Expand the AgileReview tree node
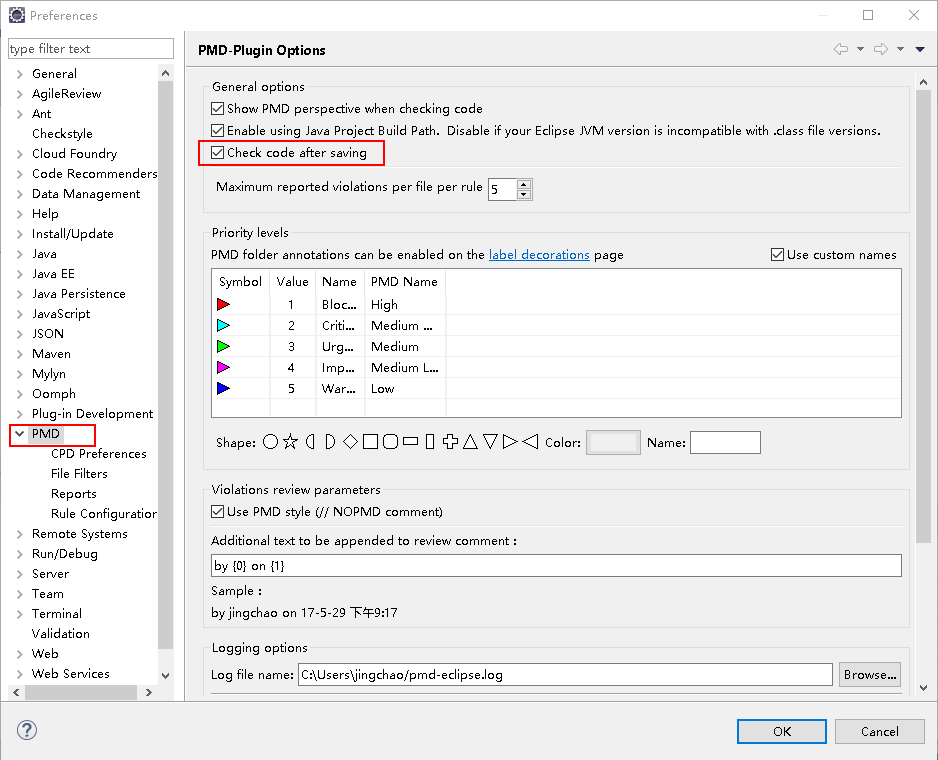938x760 pixels. click(x=20, y=94)
